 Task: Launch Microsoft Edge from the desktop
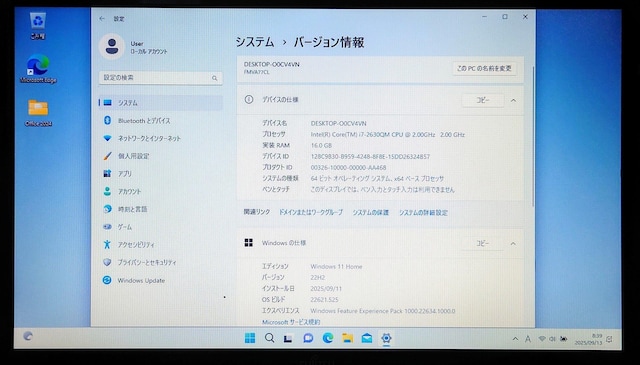[38, 69]
